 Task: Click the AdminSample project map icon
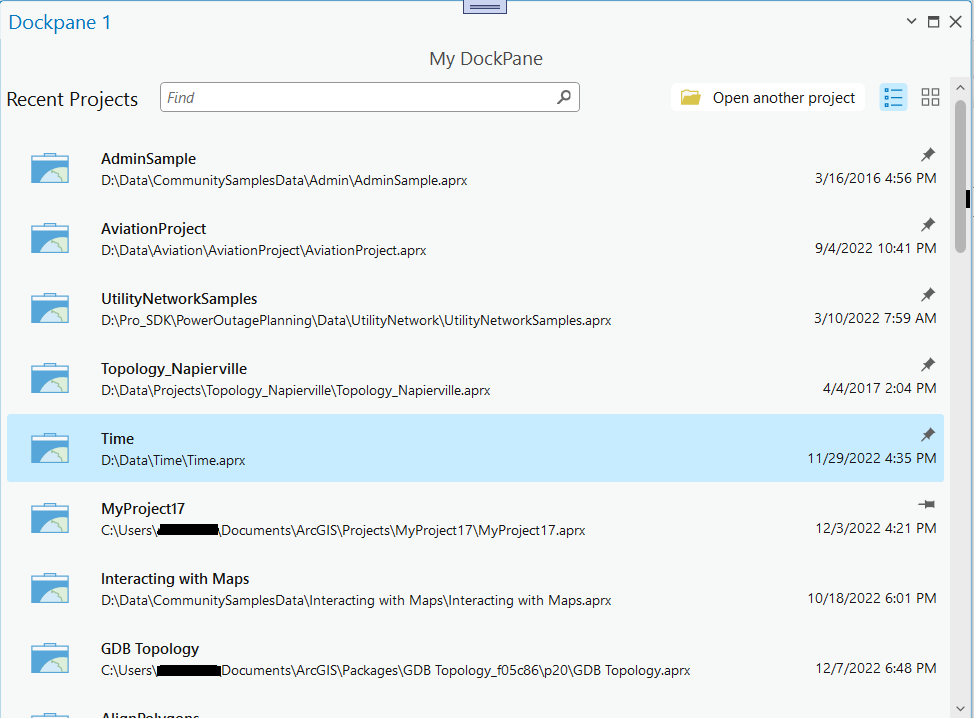[50, 169]
